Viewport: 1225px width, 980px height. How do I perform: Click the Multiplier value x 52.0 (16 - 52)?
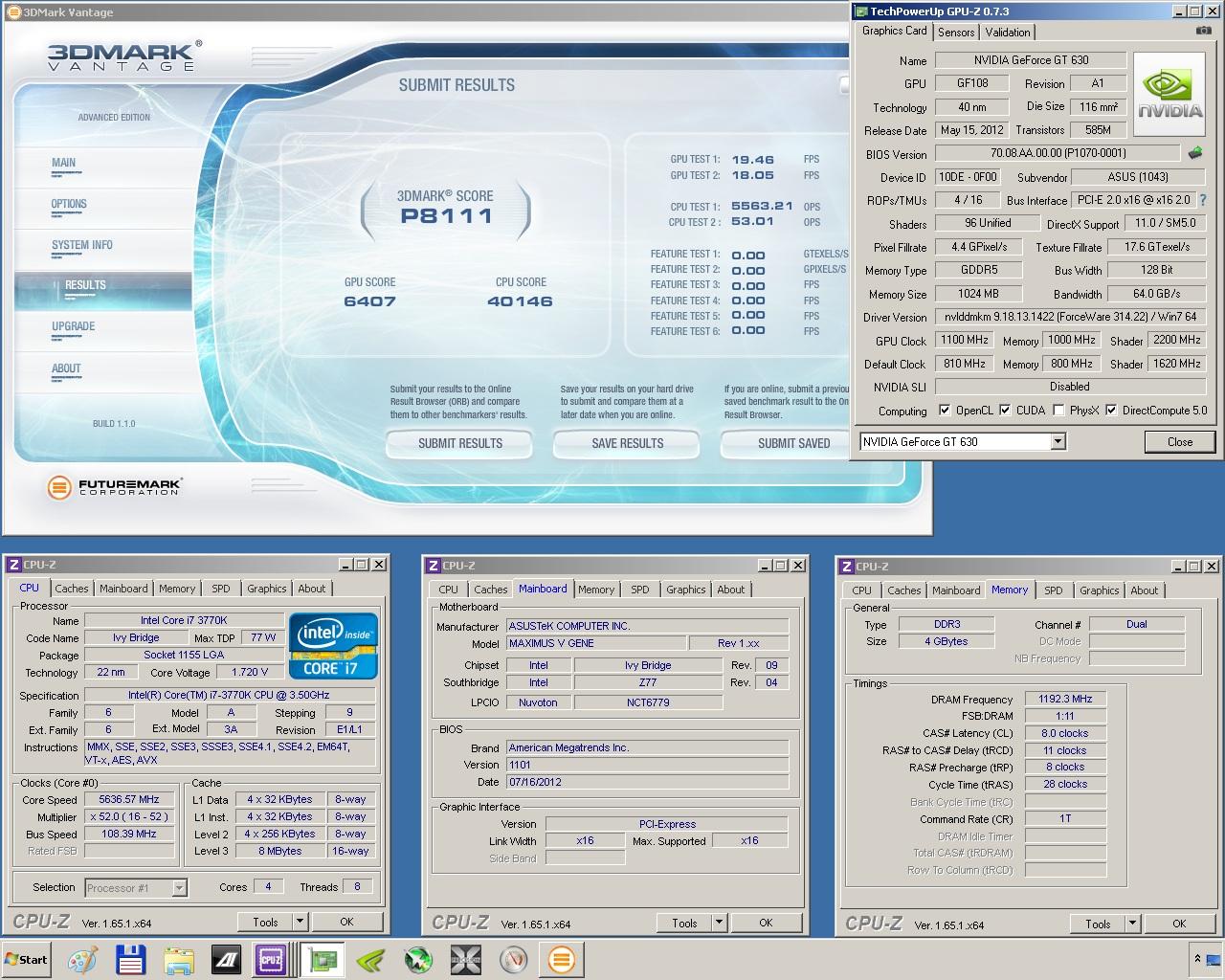129,816
